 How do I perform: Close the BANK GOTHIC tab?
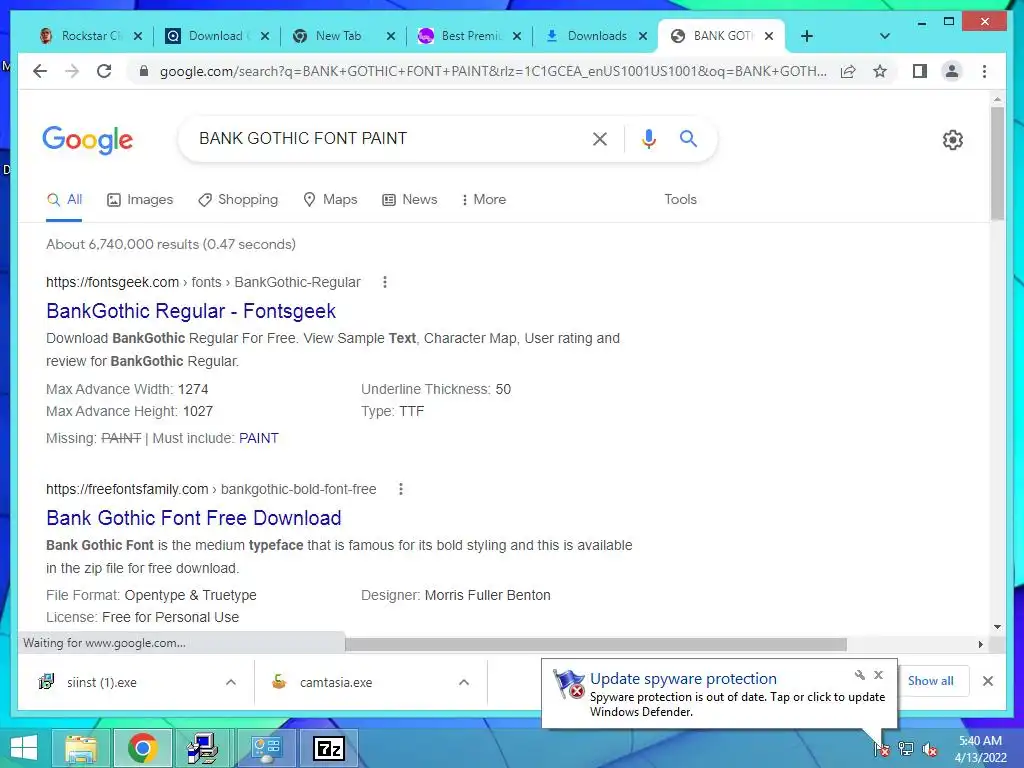(x=769, y=36)
